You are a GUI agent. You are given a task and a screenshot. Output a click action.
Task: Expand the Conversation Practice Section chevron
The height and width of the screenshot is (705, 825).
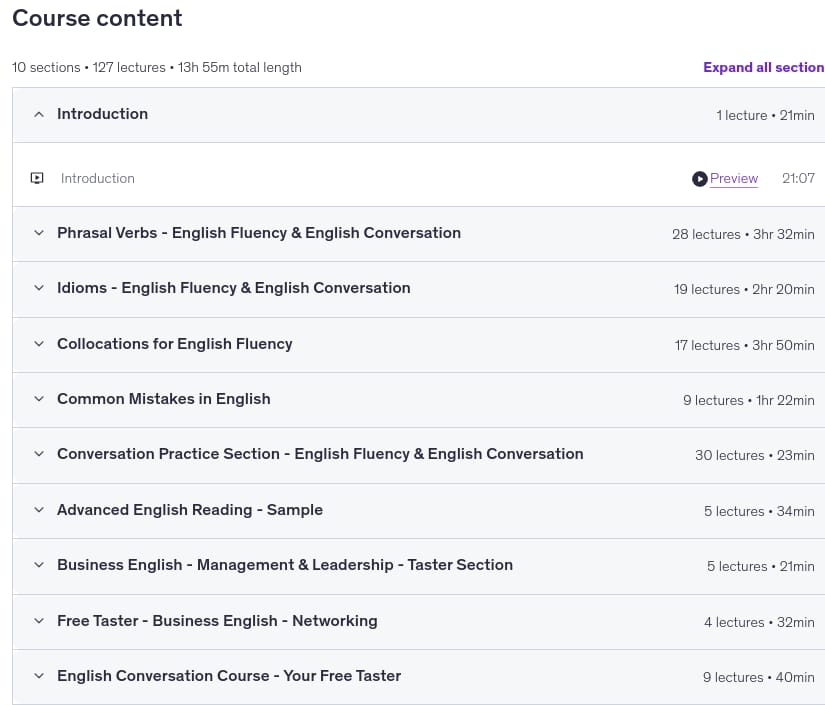[39, 454]
